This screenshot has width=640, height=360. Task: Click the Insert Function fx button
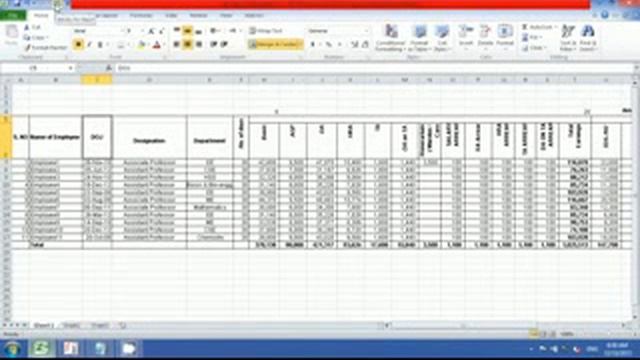pos(109,68)
